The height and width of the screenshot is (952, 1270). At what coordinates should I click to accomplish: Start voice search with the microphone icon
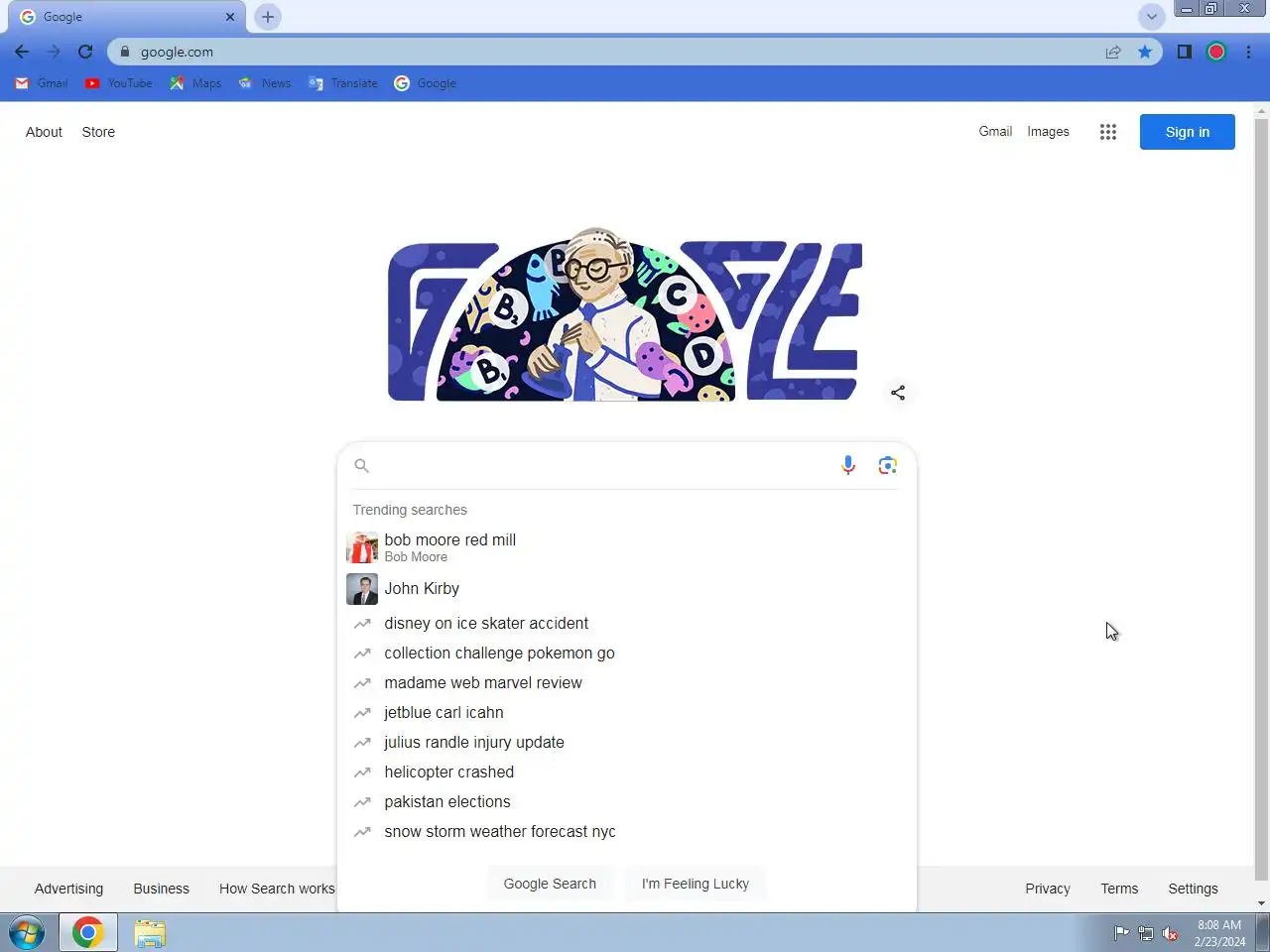pos(848,465)
